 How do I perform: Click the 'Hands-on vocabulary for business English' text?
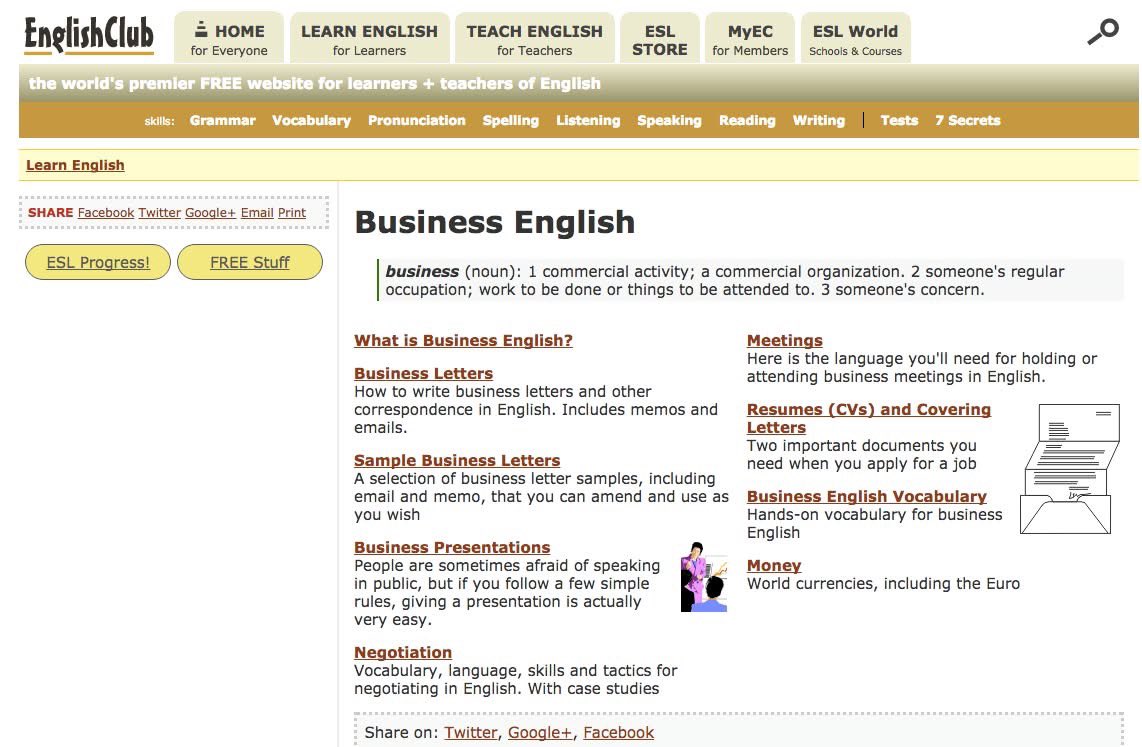click(874, 523)
